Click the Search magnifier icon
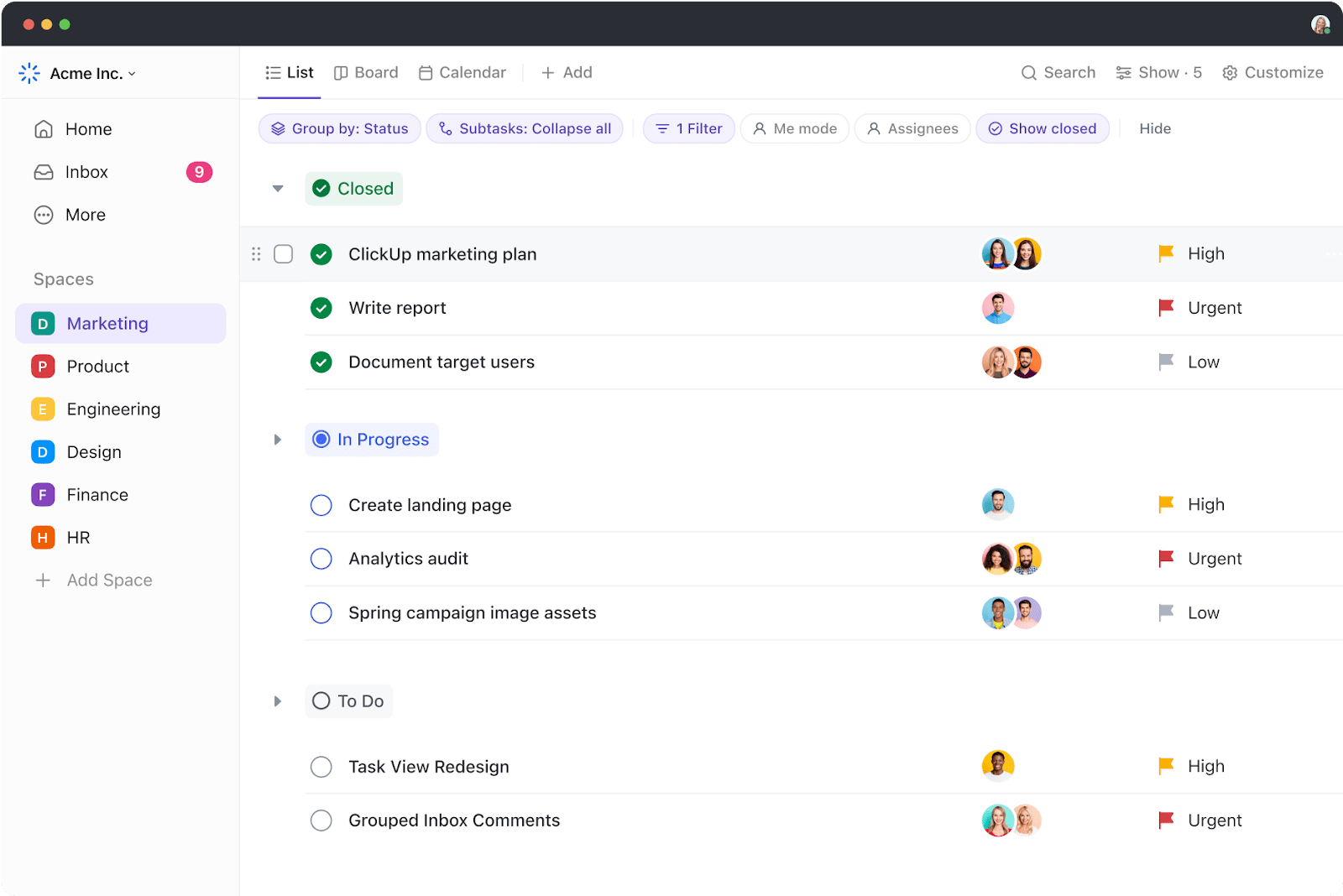1343x896 pixels. coord(1028,73)
